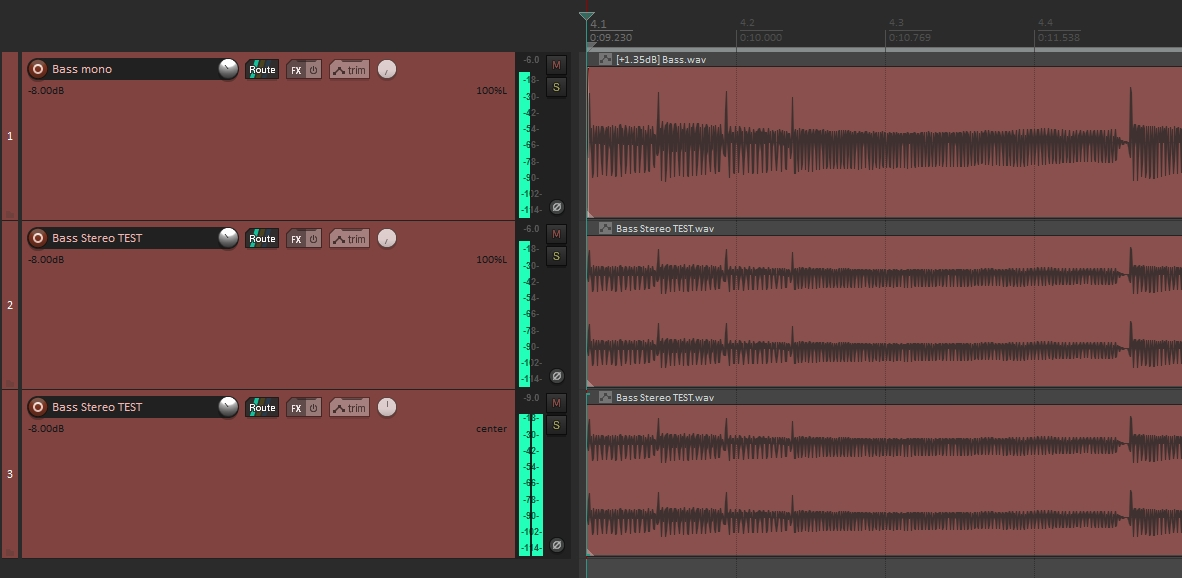Open trim automation mode menu on track 3

pyautogui.click(x=349, y=408)
